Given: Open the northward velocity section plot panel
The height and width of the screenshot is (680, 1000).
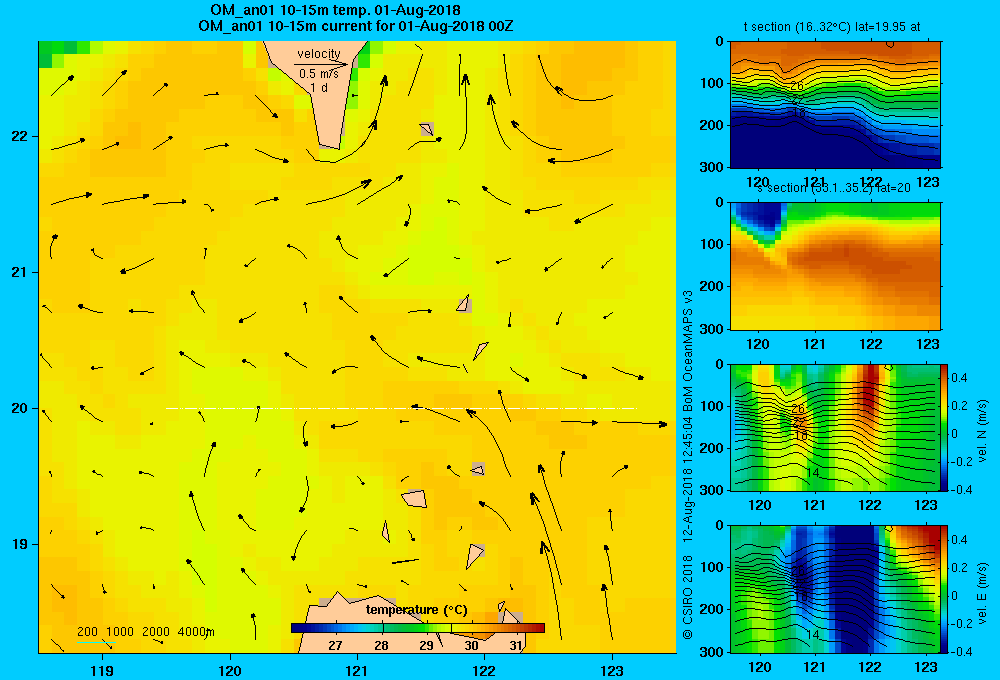Looking at the screenshot, I should point(835,427).
